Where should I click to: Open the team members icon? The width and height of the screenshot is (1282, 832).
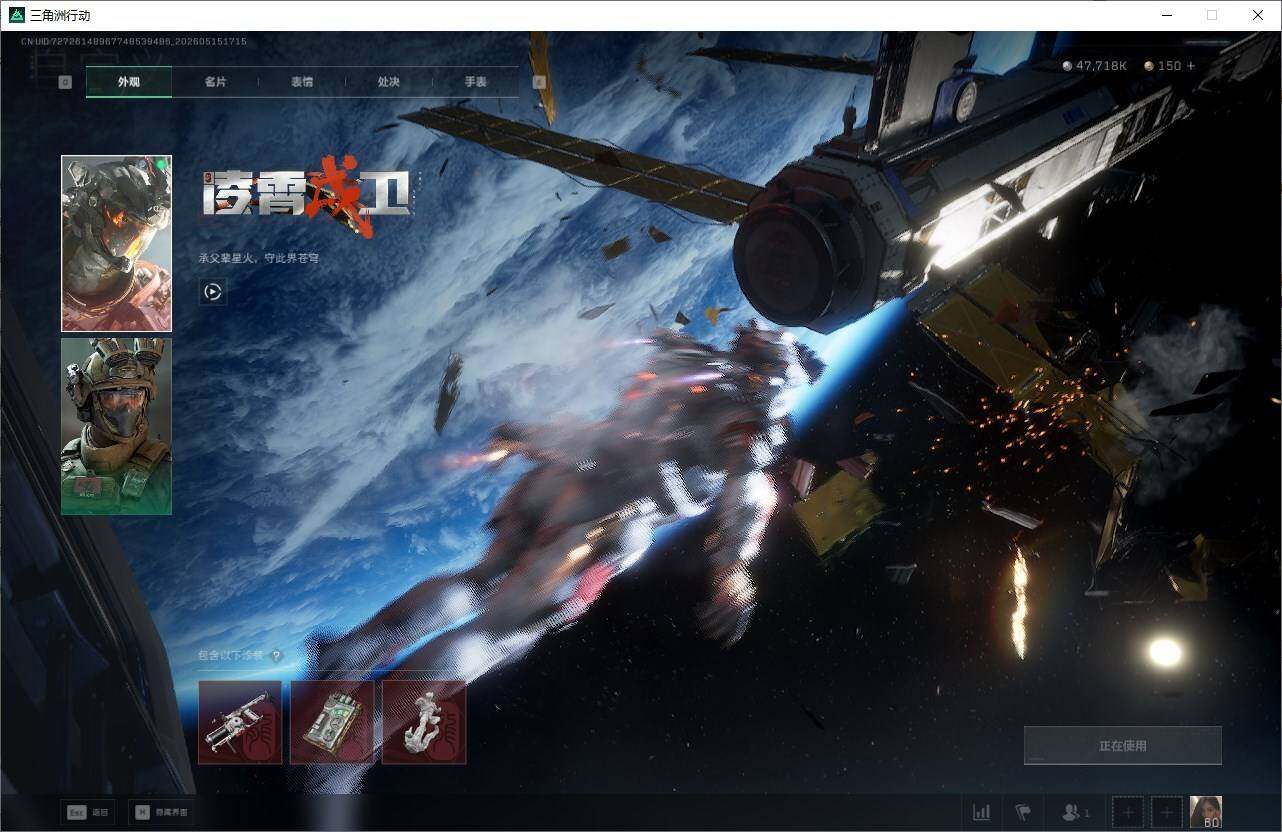coord(1075,813)
